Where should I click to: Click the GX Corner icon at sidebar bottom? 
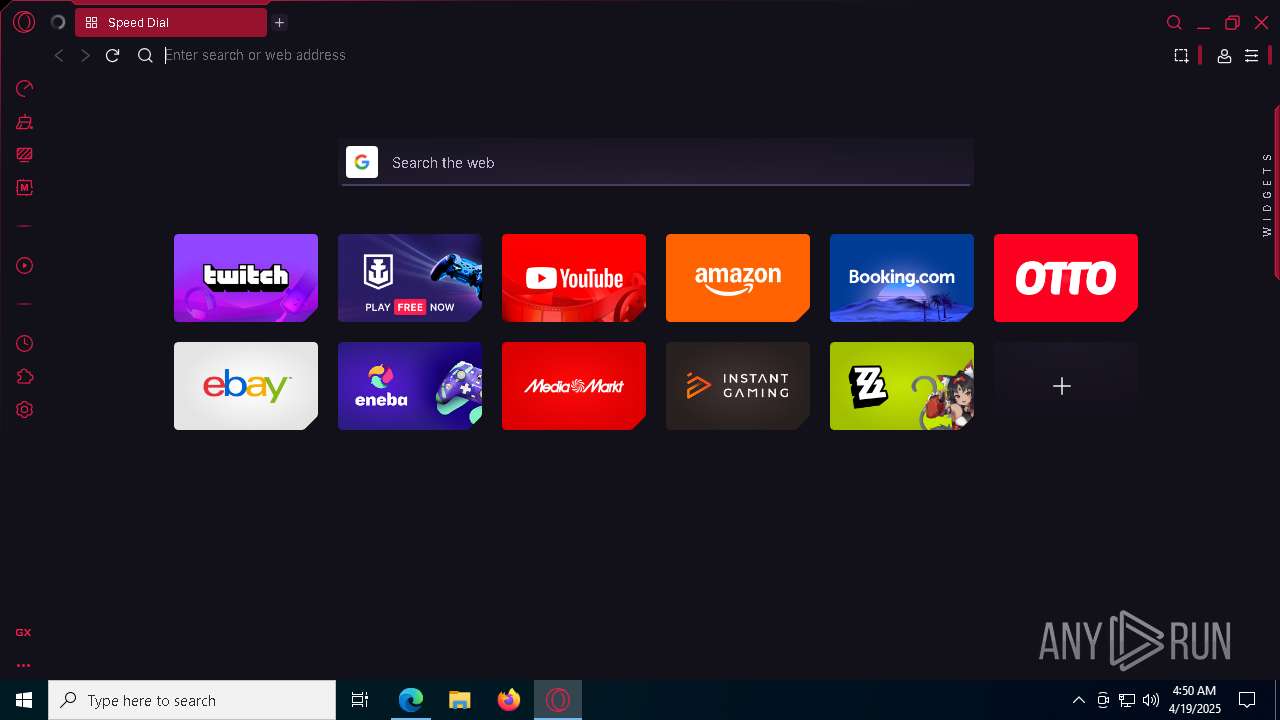23,632
